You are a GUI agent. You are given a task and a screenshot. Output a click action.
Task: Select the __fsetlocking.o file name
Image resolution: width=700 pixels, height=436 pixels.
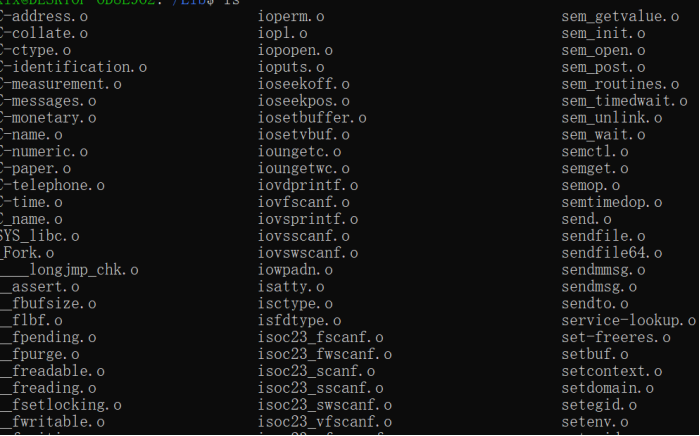click(61, 405)
